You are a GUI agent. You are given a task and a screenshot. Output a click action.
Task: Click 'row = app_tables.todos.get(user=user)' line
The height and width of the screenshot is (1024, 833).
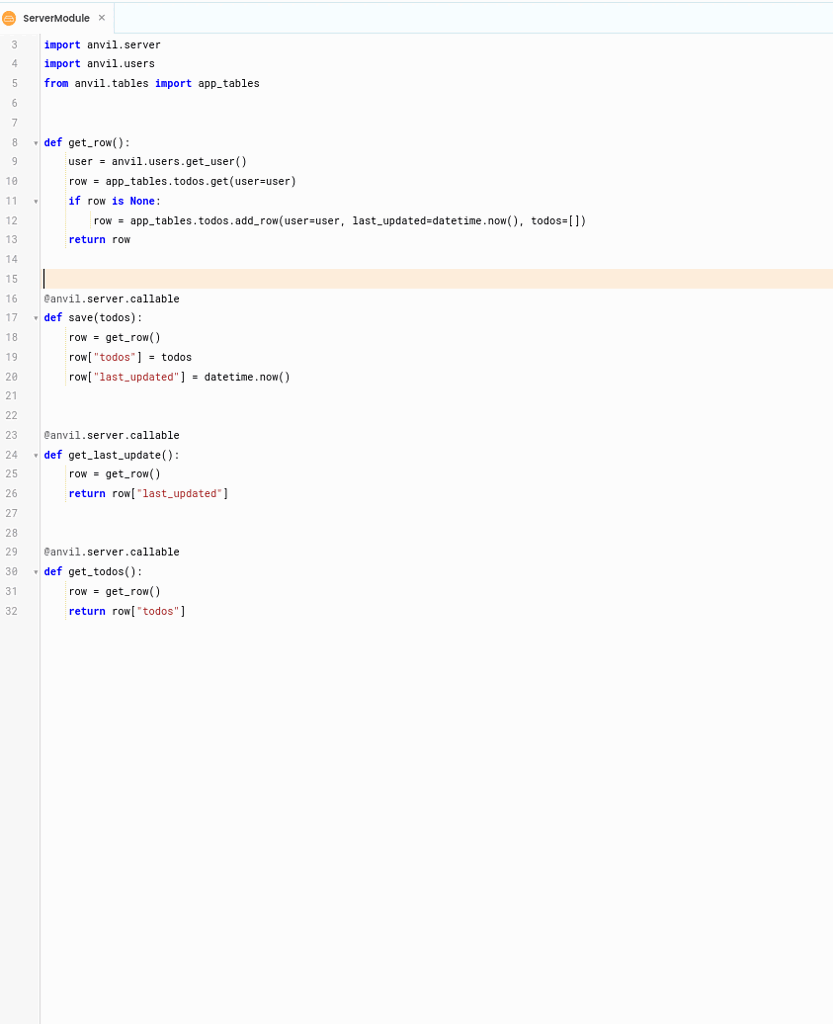[x=182, y=181]
